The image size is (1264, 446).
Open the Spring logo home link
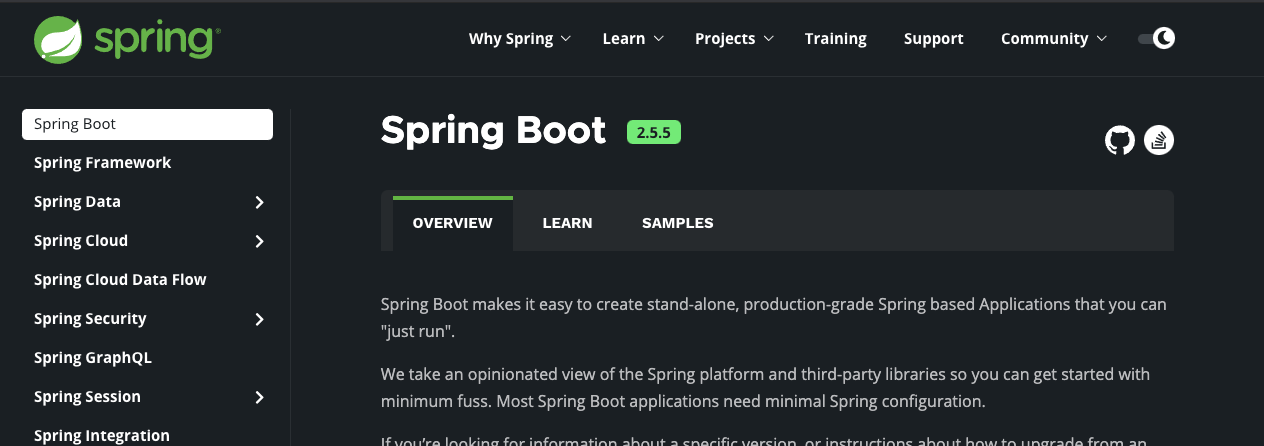(x=127, y=40)
